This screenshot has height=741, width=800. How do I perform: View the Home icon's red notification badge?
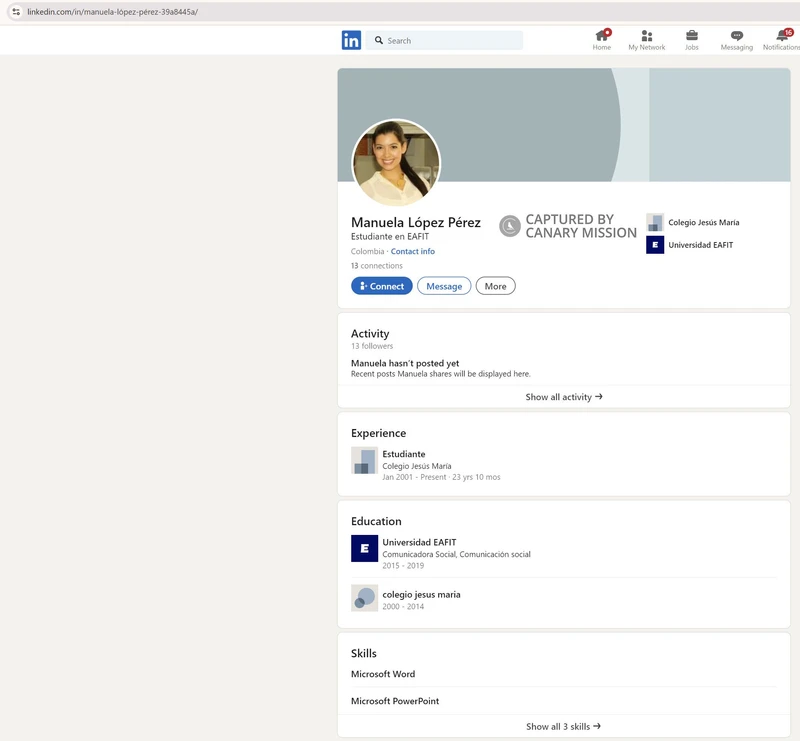pos(608,30)
